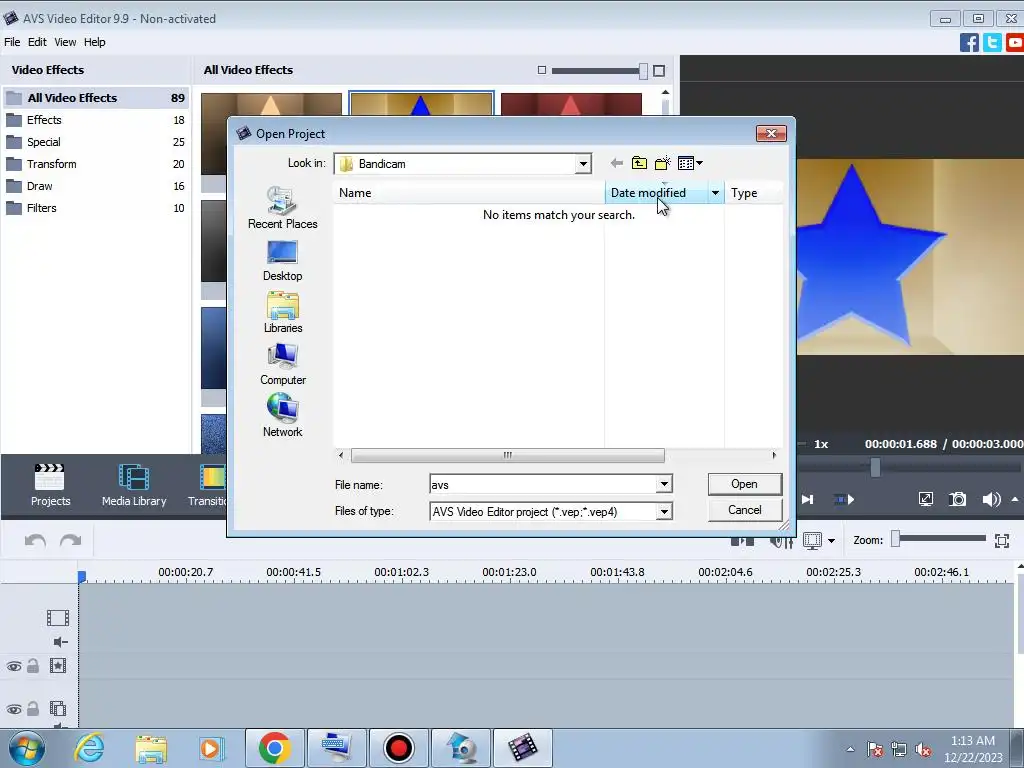Click the preview playback position slider

pos(875,468)
